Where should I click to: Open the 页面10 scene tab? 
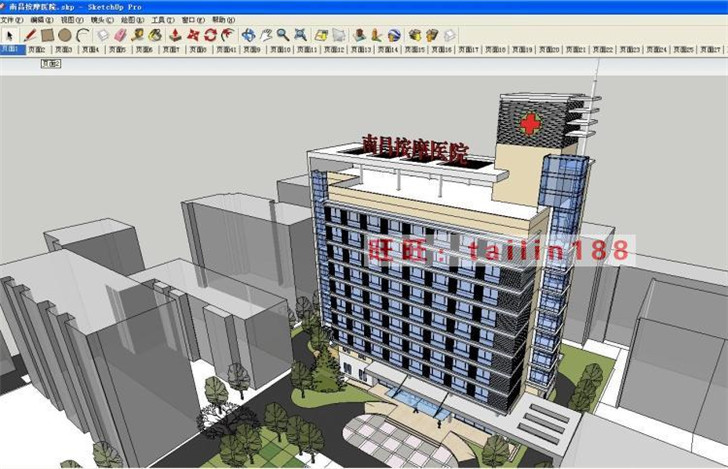(280, 49)
